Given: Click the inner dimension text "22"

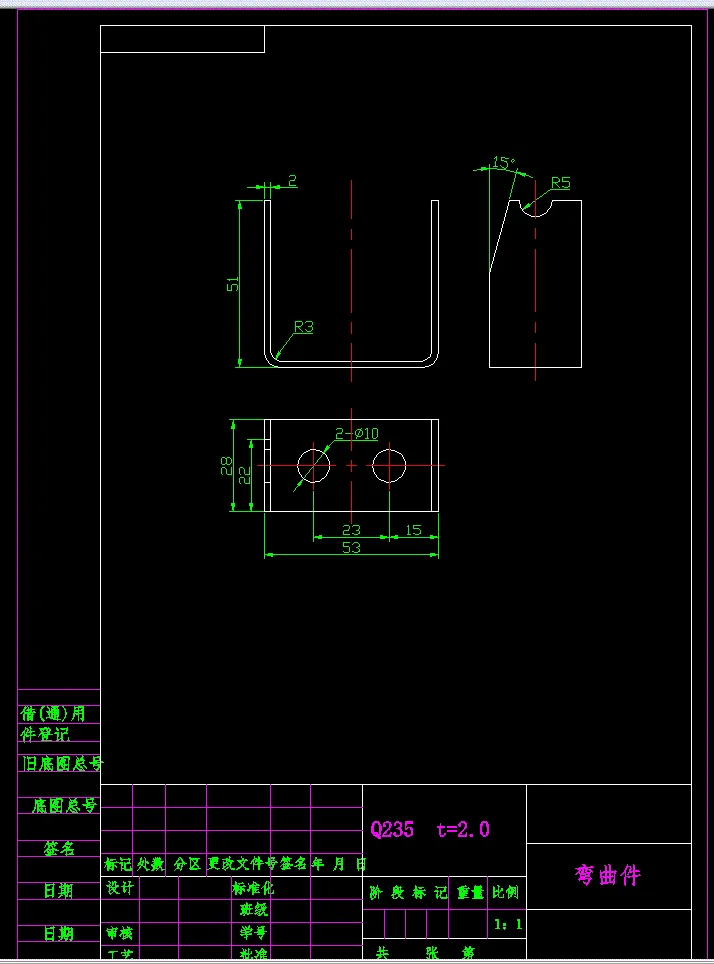Looking at the screenshot, I should [244, 475].
